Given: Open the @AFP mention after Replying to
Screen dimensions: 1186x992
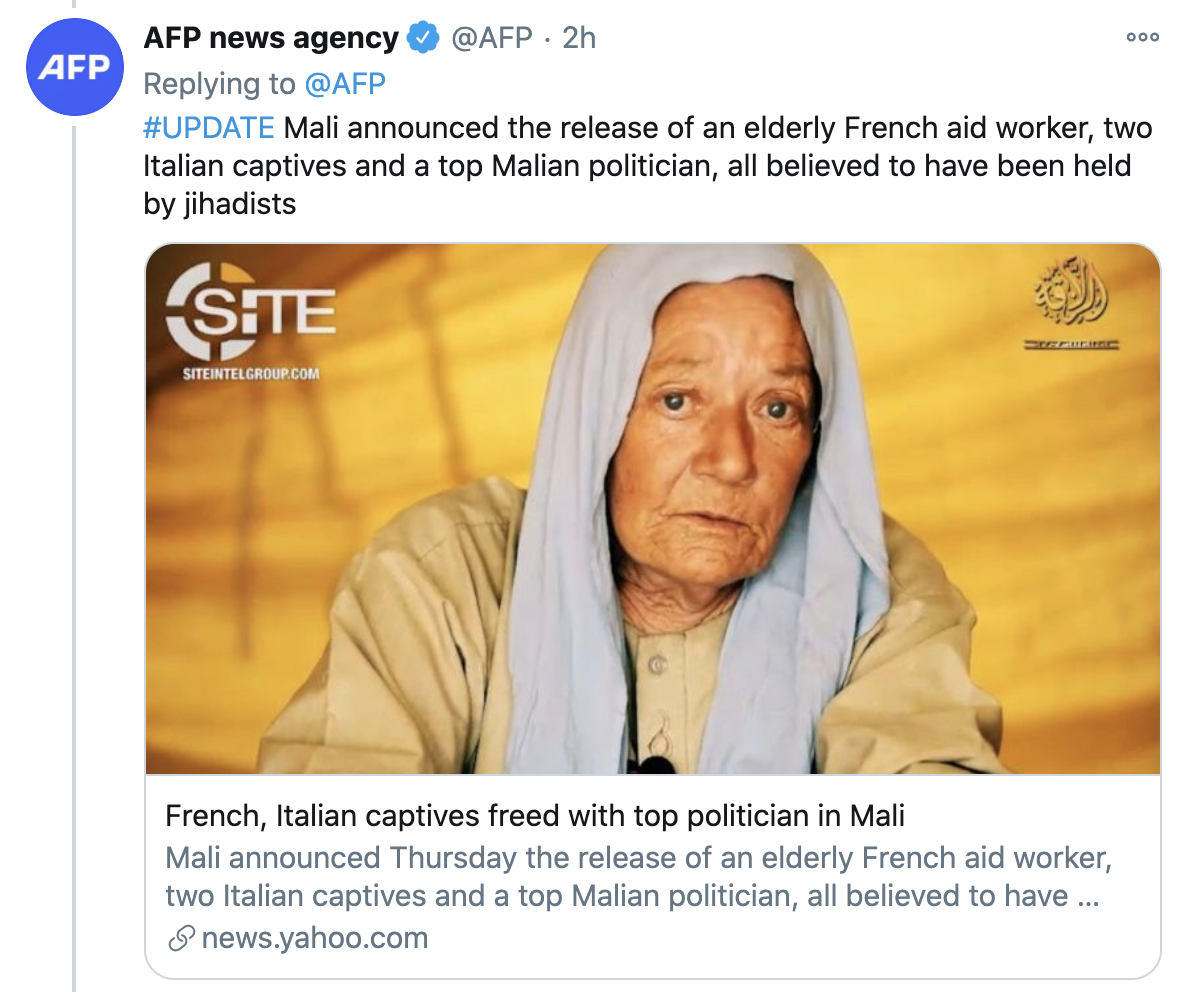Looking at the screenshot, I should [x=345, y=84].
